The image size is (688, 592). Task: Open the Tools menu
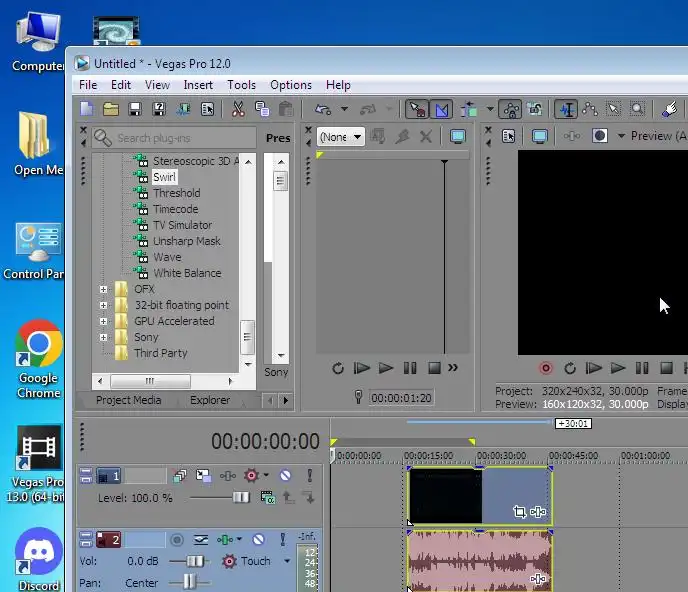coord(241,85)
